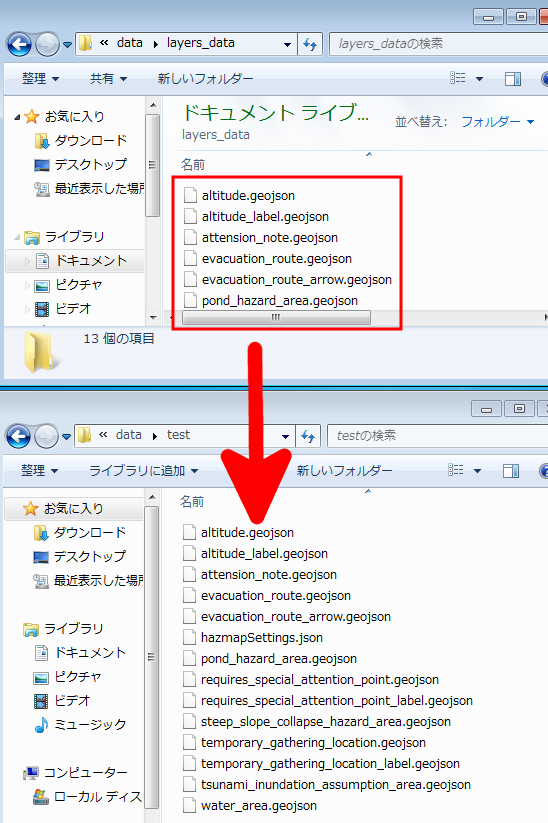Click the refresh icon next to the test address bar
548x823 pixels.
[x=308, y=436]
